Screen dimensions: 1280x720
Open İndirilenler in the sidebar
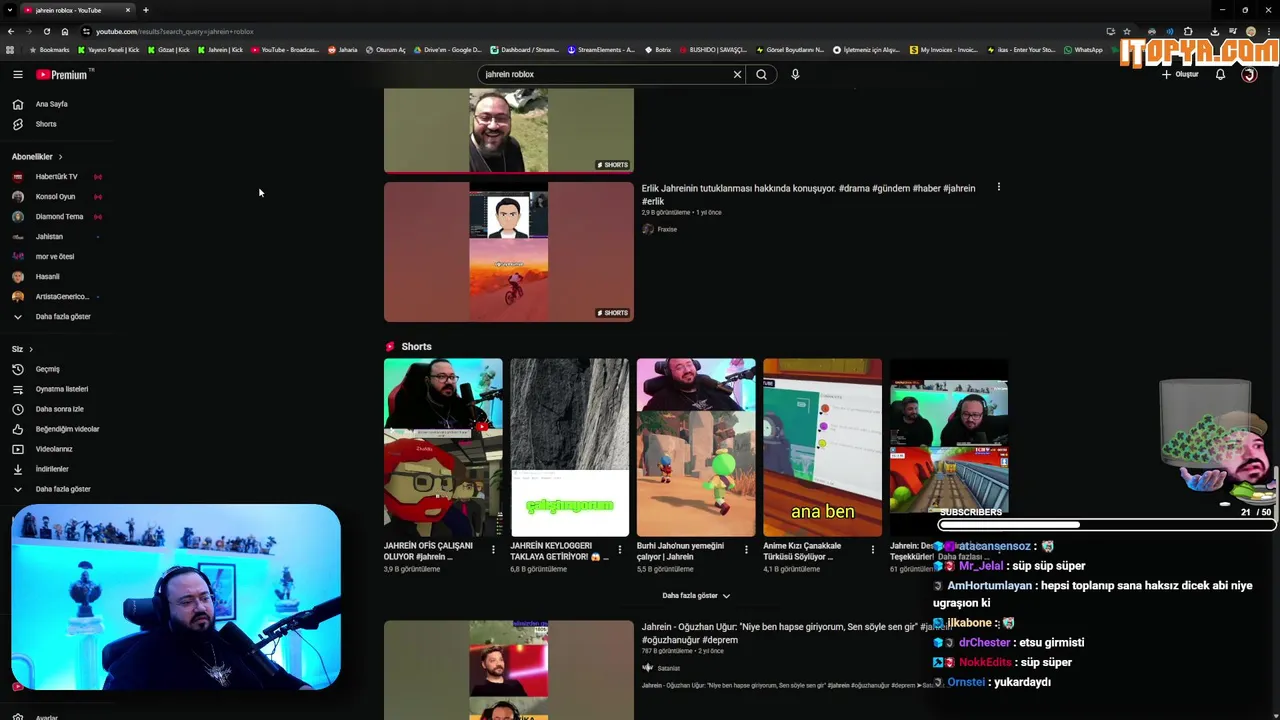click(x=52, y=469)
